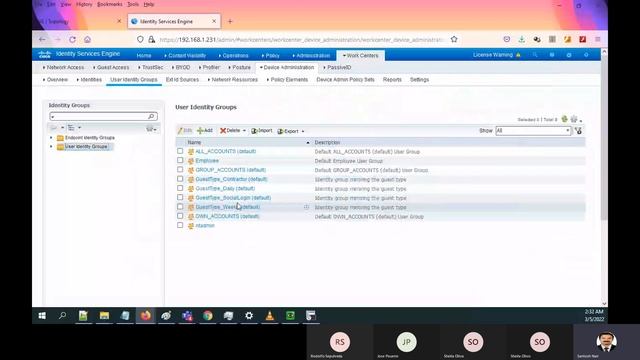Open the Employee group link
Viewport: 640px width, 360px height.
(x=207, y=161)
